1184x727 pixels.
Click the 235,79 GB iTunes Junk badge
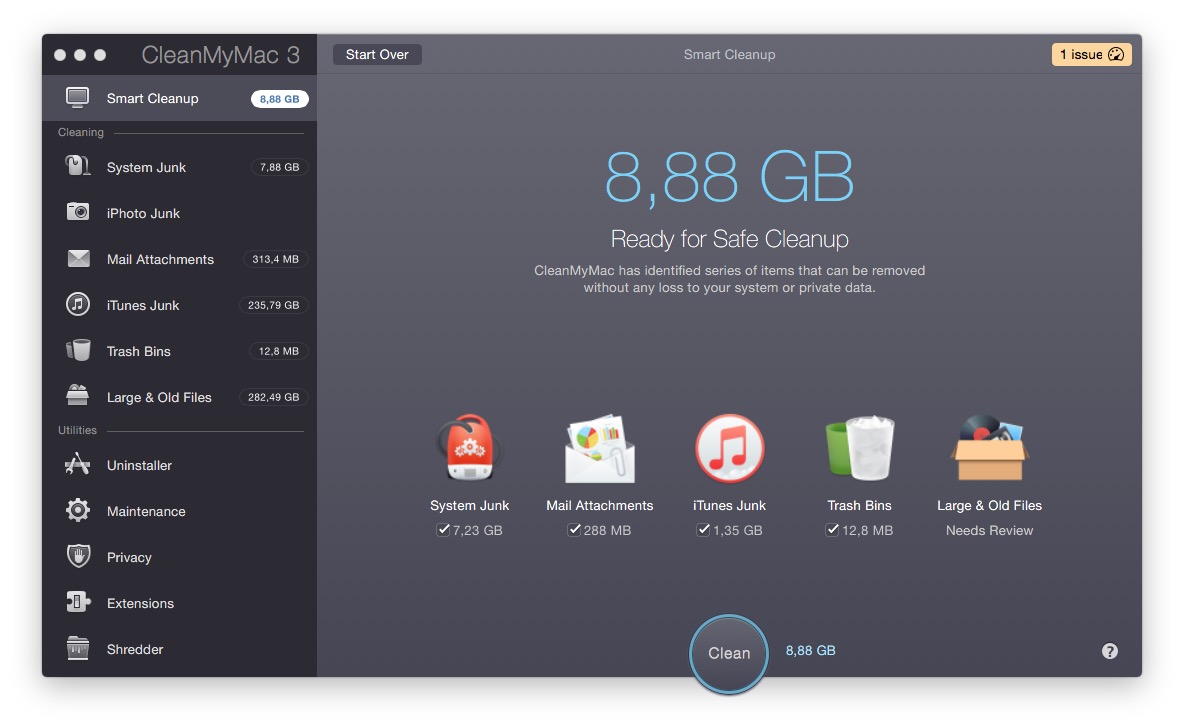(x=273, y=305)
